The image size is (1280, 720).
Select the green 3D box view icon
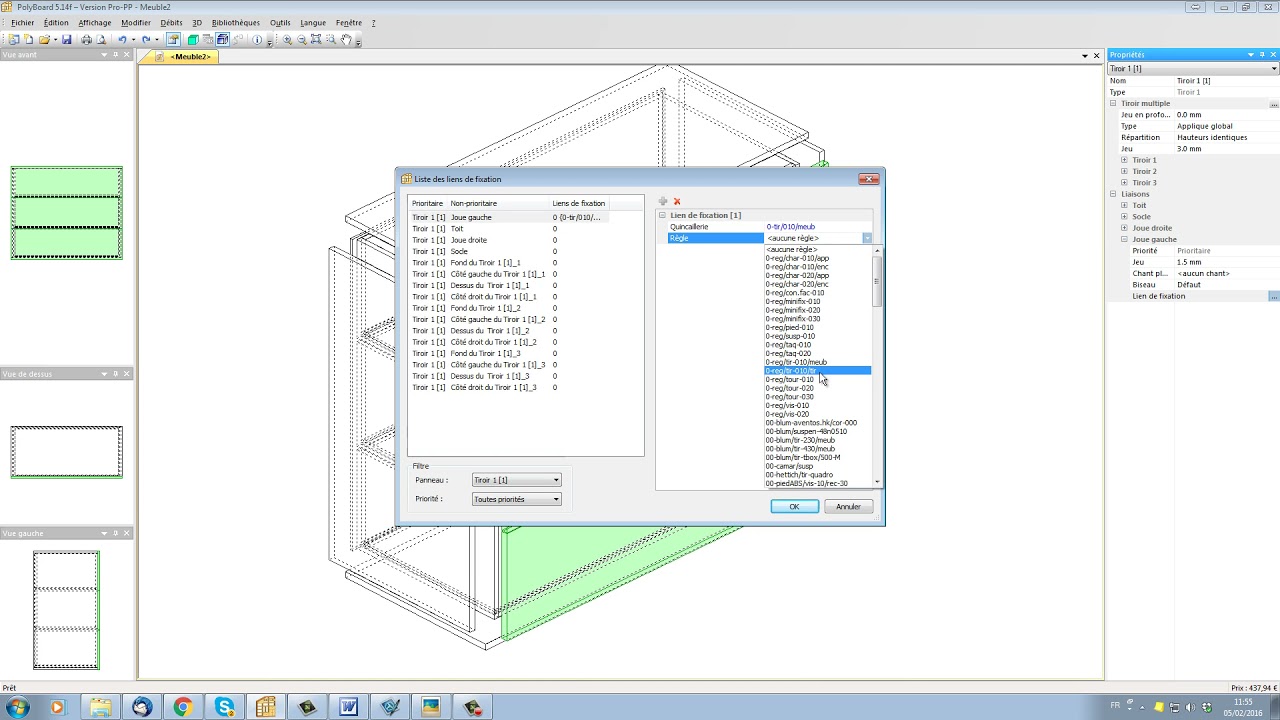coord(193,40)
